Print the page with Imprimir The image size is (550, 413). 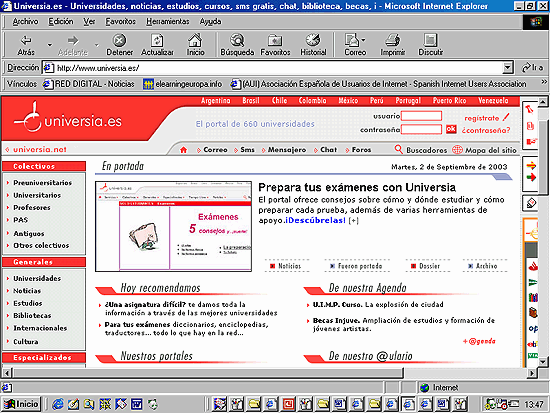click(393, 45)
